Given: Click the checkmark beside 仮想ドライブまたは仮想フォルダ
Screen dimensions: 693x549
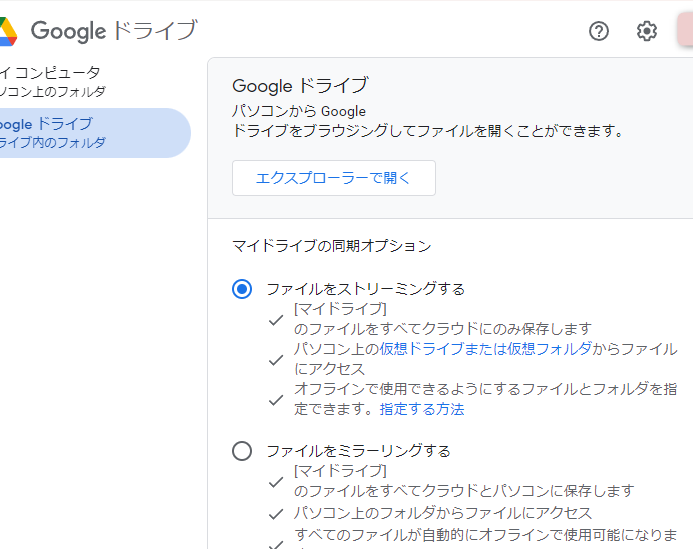Looking at the screenshot, I should pyautogui.click(x=276, y=360).
